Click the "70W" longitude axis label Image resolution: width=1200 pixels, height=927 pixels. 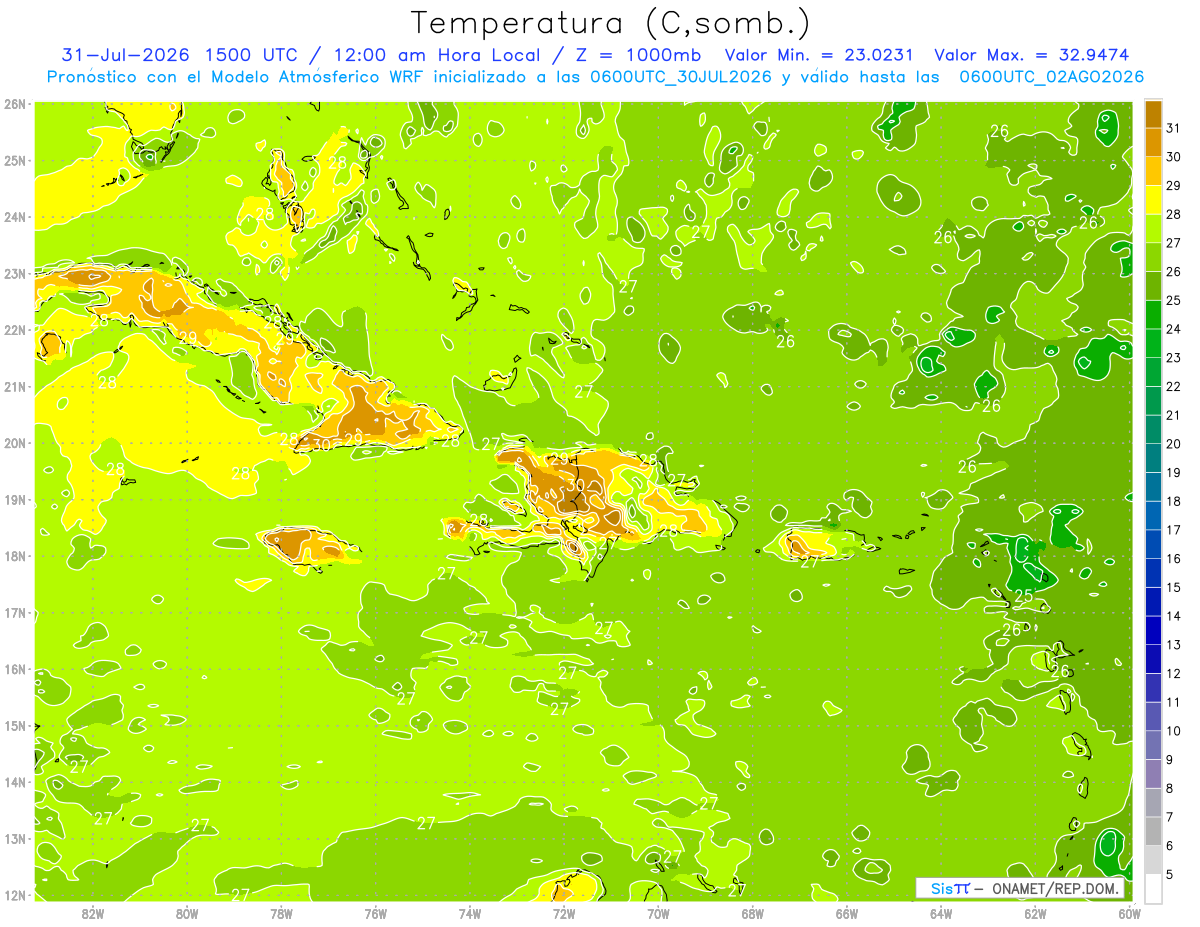(658, 913)
